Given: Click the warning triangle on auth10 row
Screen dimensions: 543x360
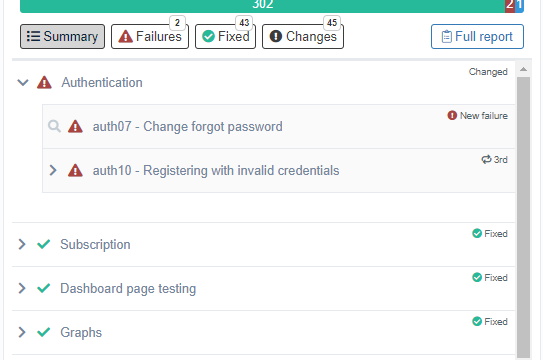Looking at the screenshot, I should pos(75,170).
